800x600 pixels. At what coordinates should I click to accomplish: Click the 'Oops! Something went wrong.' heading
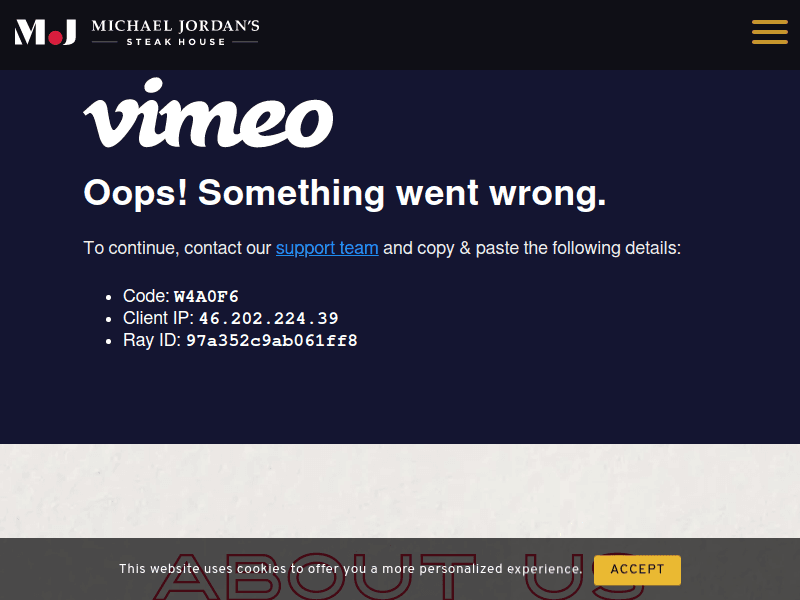[x=345, y=193]
